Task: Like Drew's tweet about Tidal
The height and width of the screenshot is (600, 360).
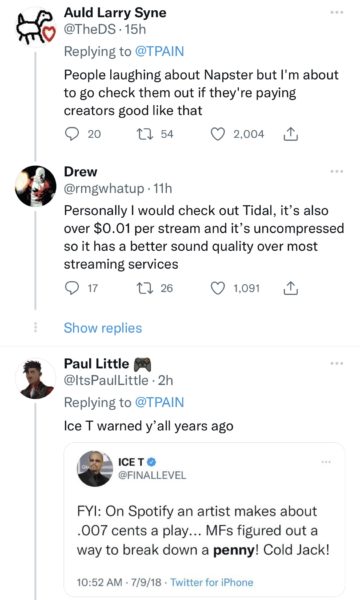Action: (x=218, y=288)
